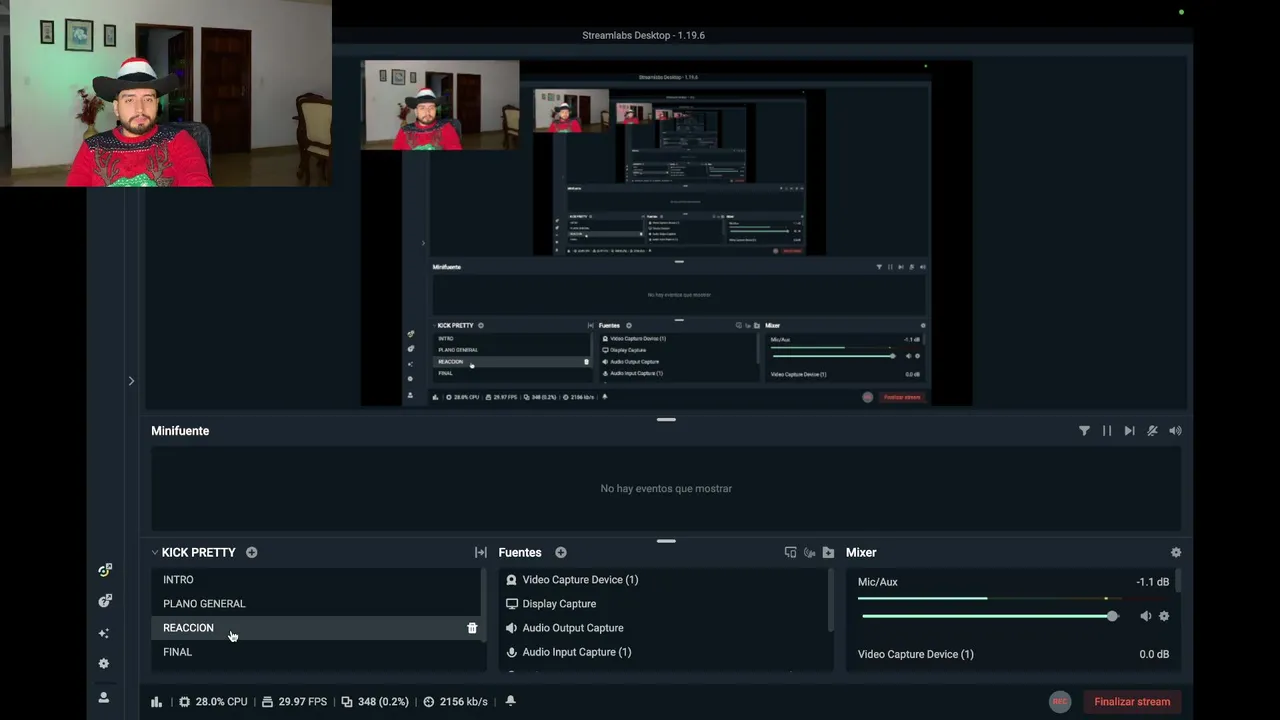Open Settings gear in the left sidebar
The width and height of the screenshot is (1280, 720).
(x=104, y=664)
